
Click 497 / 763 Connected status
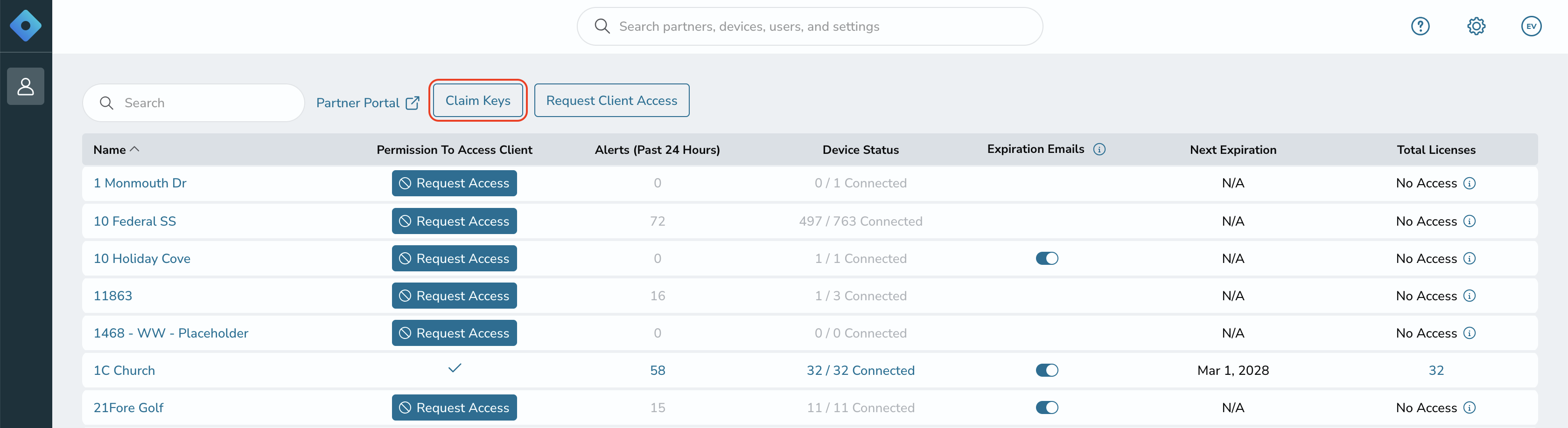(861, 221)
